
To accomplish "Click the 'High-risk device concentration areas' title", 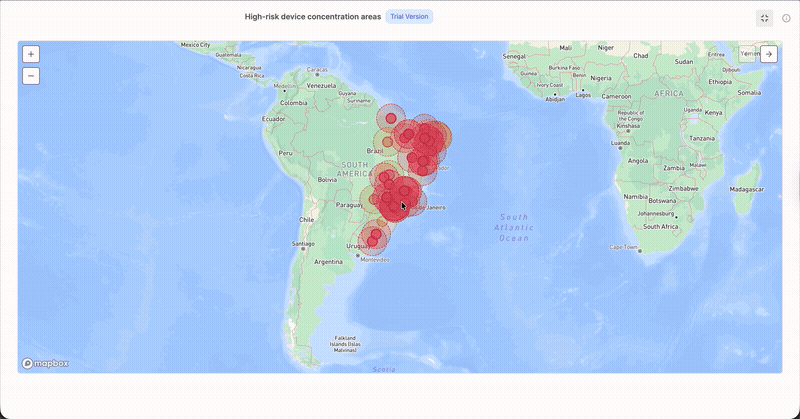I will tap(313, 16).
